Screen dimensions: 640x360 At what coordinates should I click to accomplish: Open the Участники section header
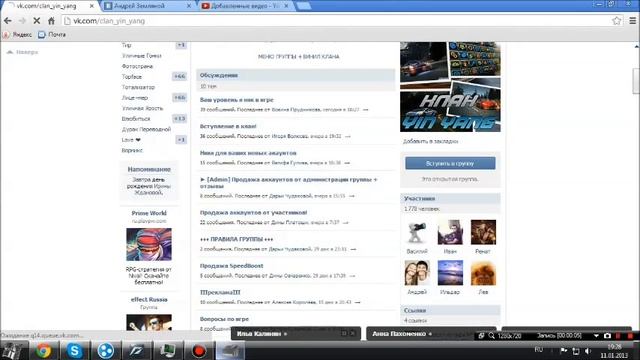click(450, 198)
